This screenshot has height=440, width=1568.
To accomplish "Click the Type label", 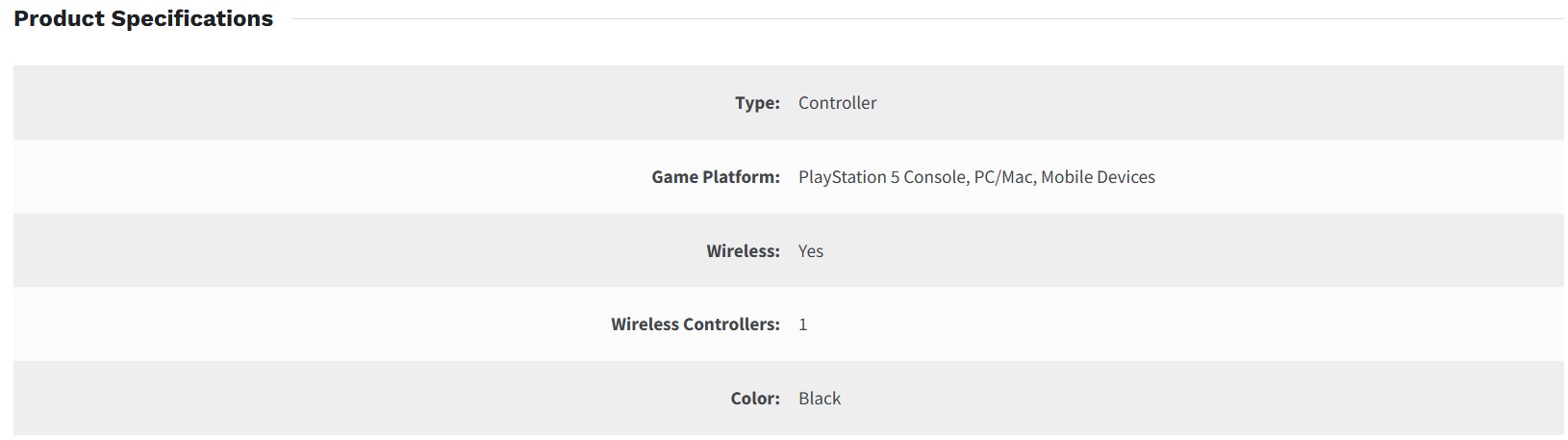I will click(757, 103).
